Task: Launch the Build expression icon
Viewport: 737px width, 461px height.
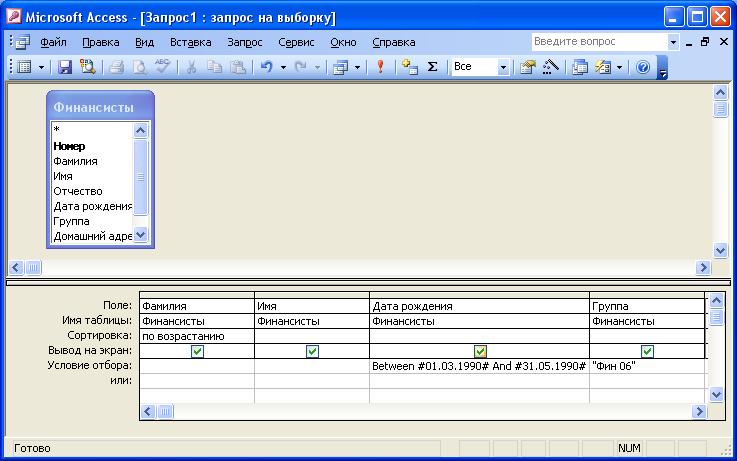Action: (x=550, y=67)
